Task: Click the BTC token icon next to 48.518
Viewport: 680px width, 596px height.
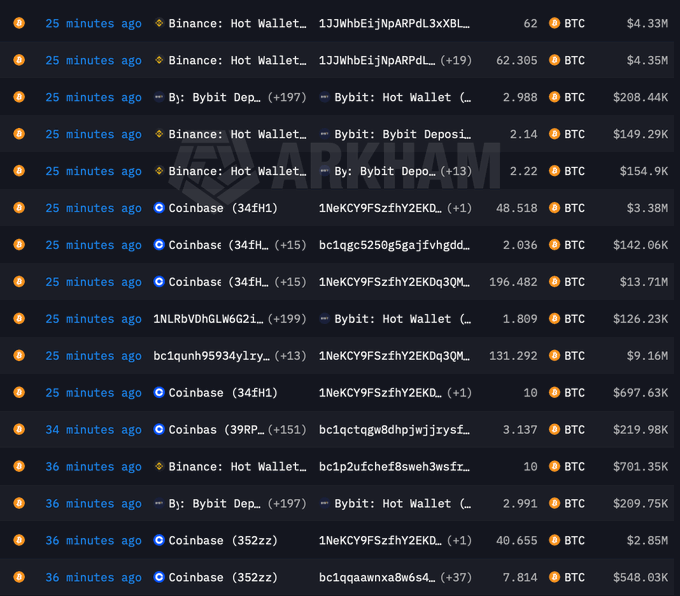Action: click(x=554, y=208)
